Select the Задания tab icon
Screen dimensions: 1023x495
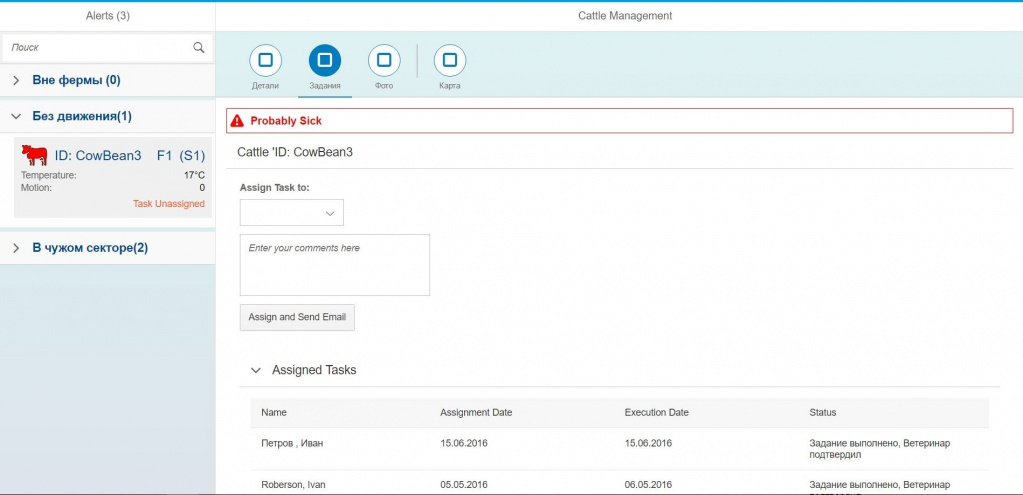(325, 61)
